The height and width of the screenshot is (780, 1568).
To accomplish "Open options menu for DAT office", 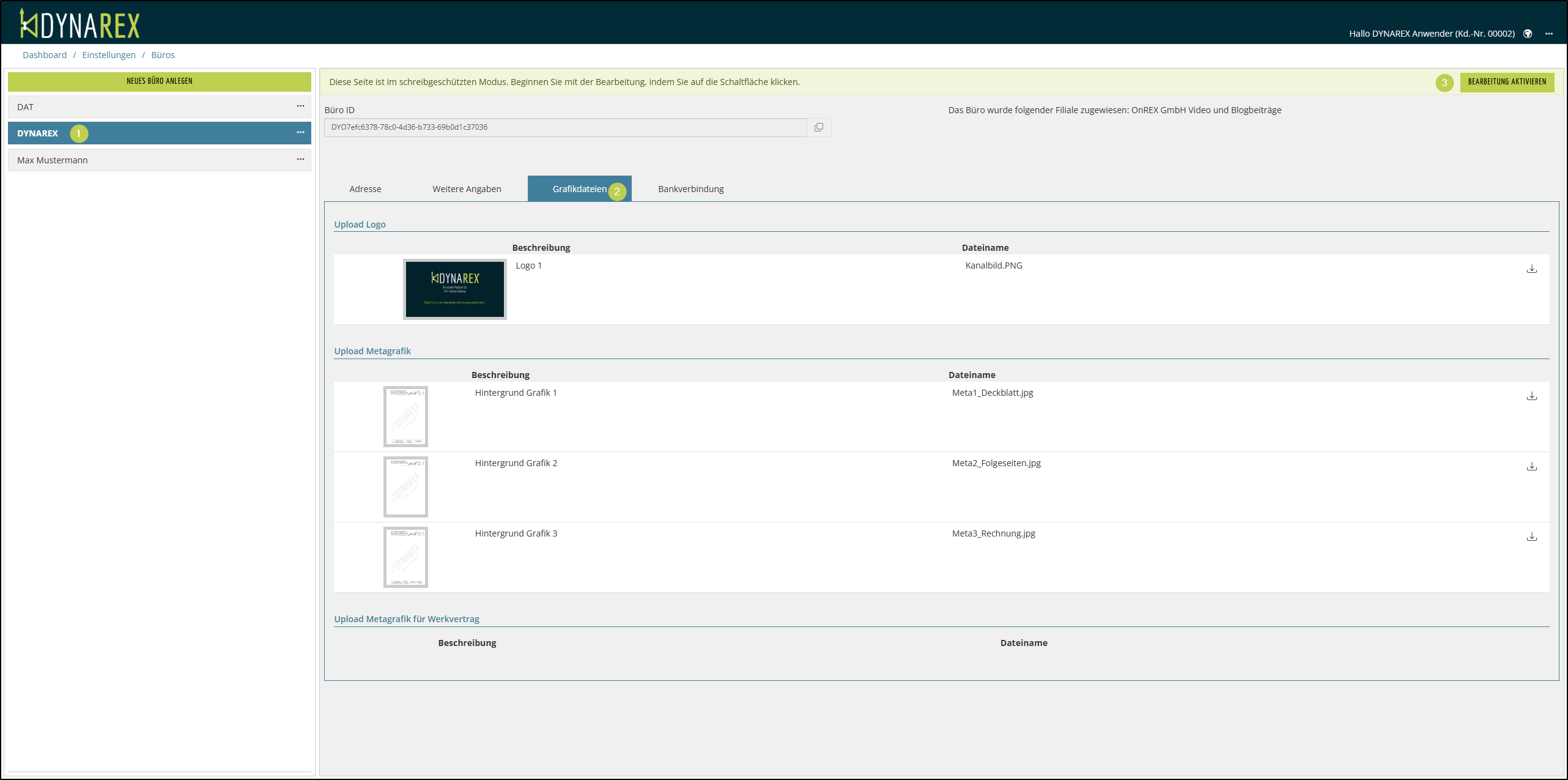I will [300, 106].
